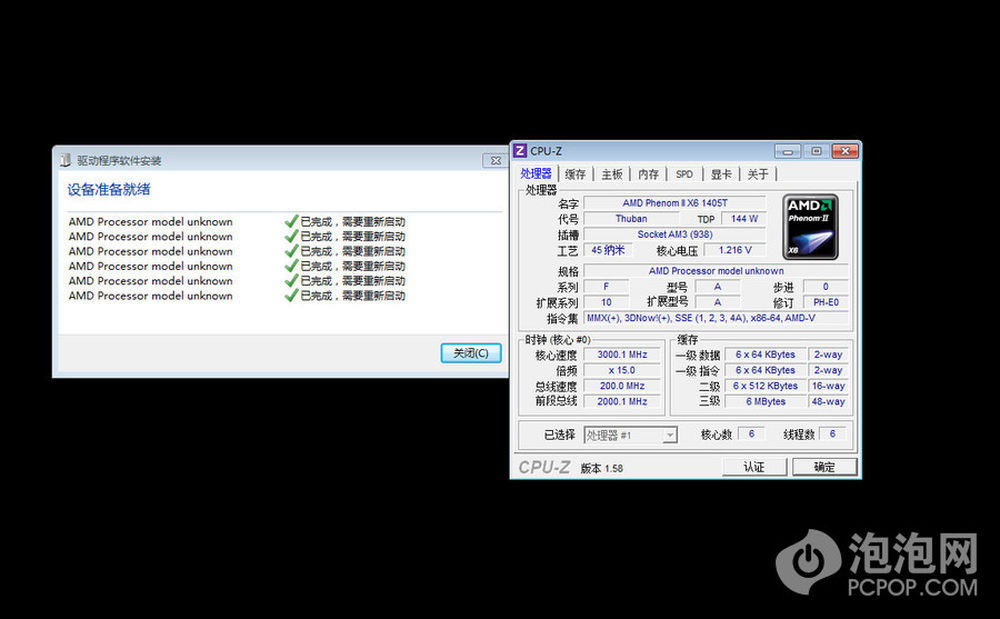This screenshot has width=1000, height=619.
Task: Close the driver installation dialog window
Action: [495, 161]
